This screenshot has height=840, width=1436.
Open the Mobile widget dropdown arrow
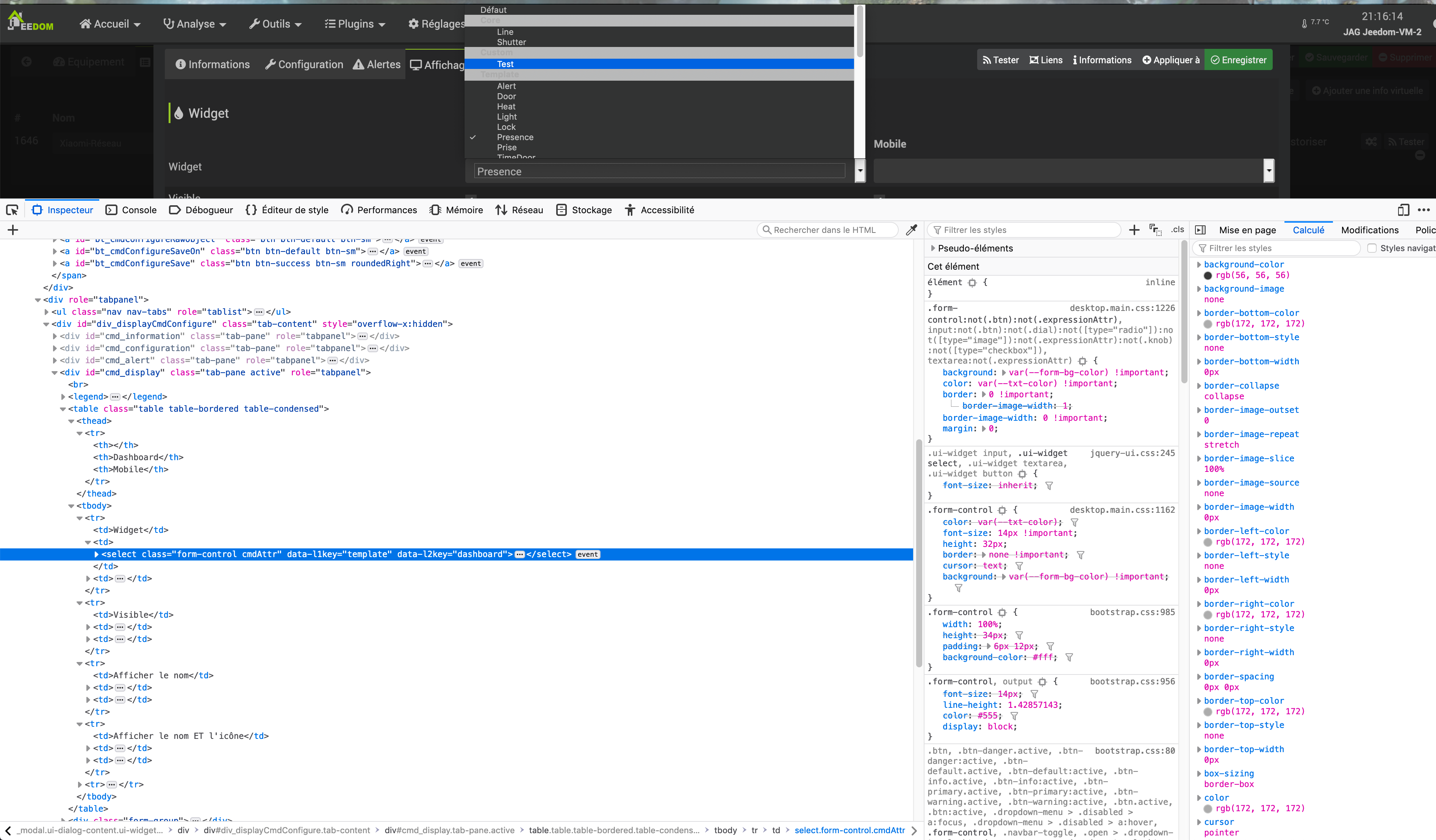coord(1269,171)
